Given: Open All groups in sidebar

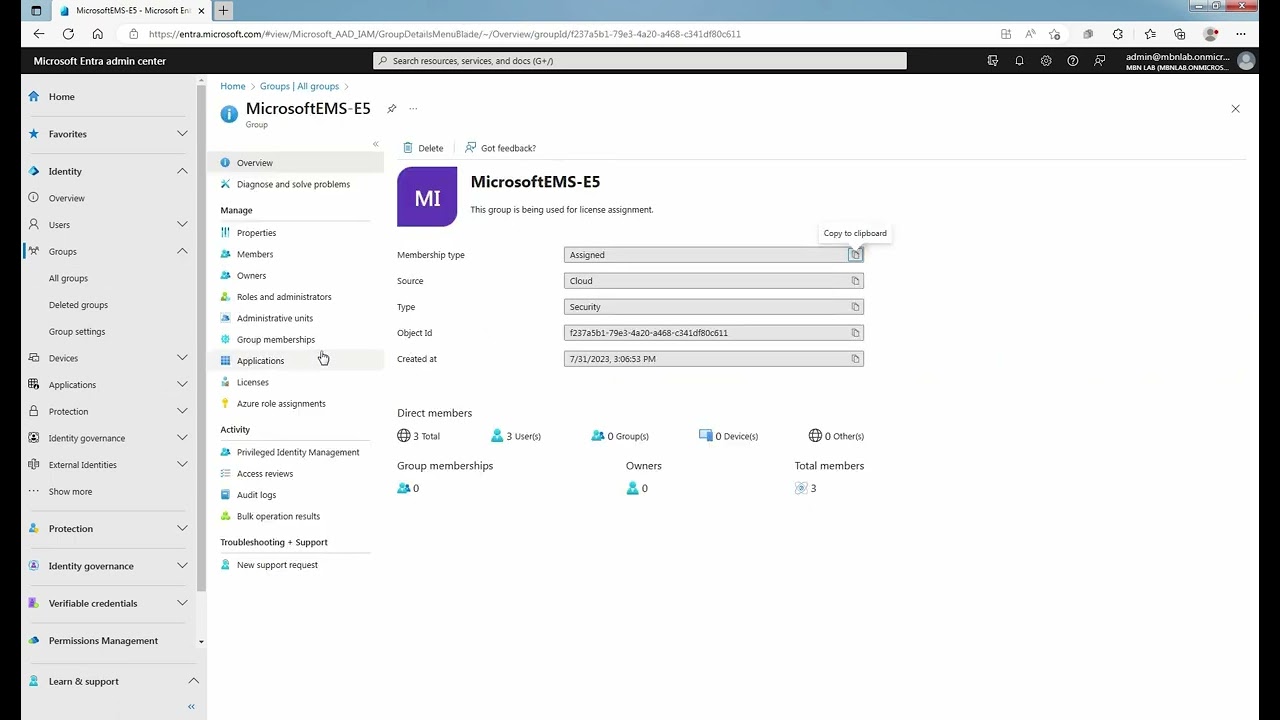Looking at the screenshot, I should point(68,278).
